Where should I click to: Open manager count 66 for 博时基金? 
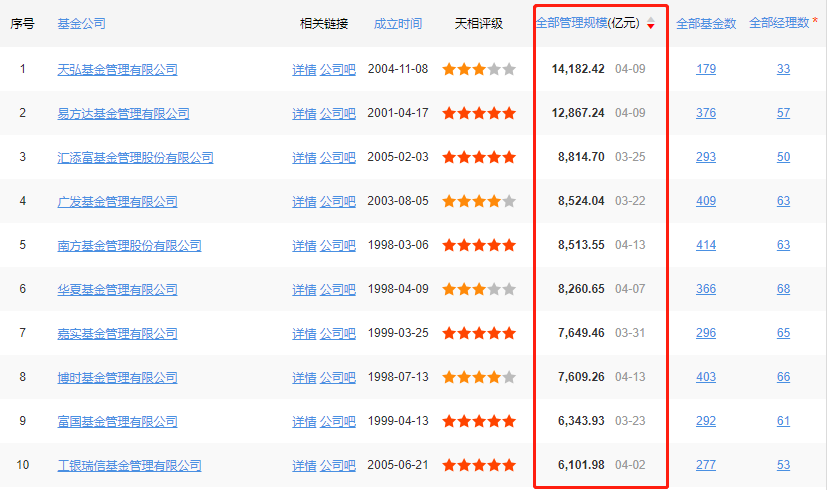(x=783, y=377)
